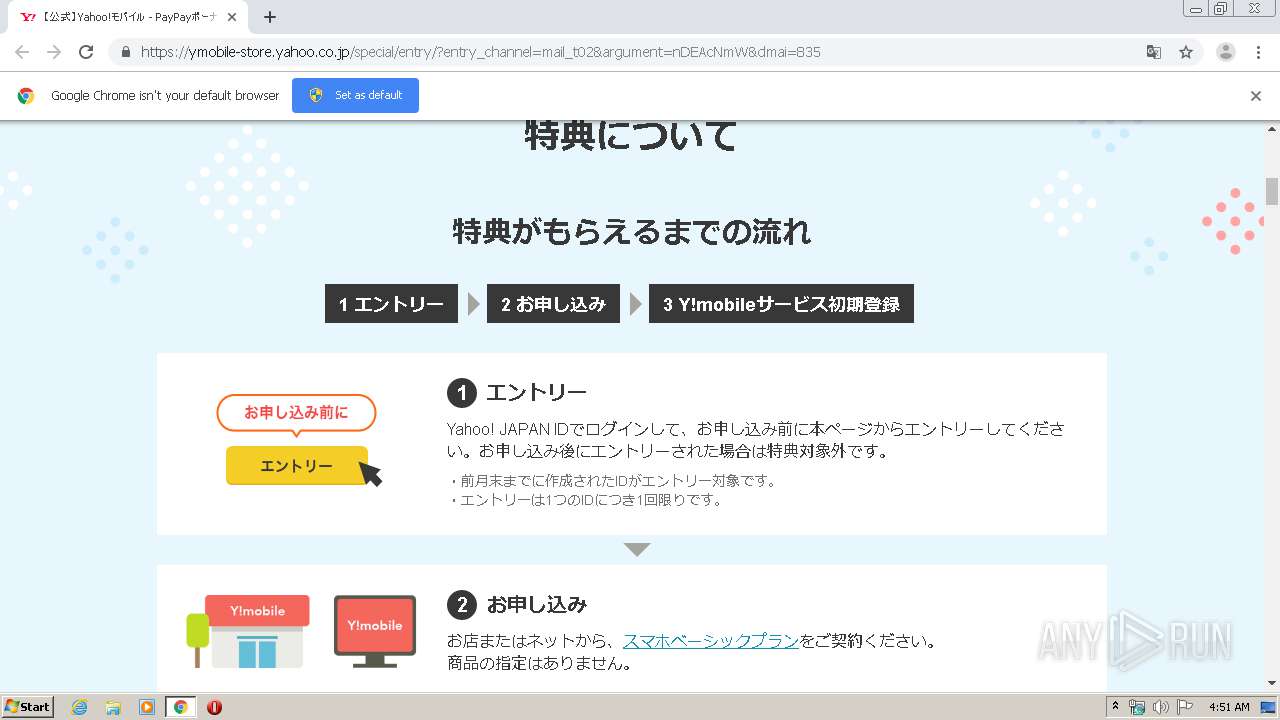
Task: Go back with the browser back arrow
Action: pyautogui.click(x=22, y=52)
